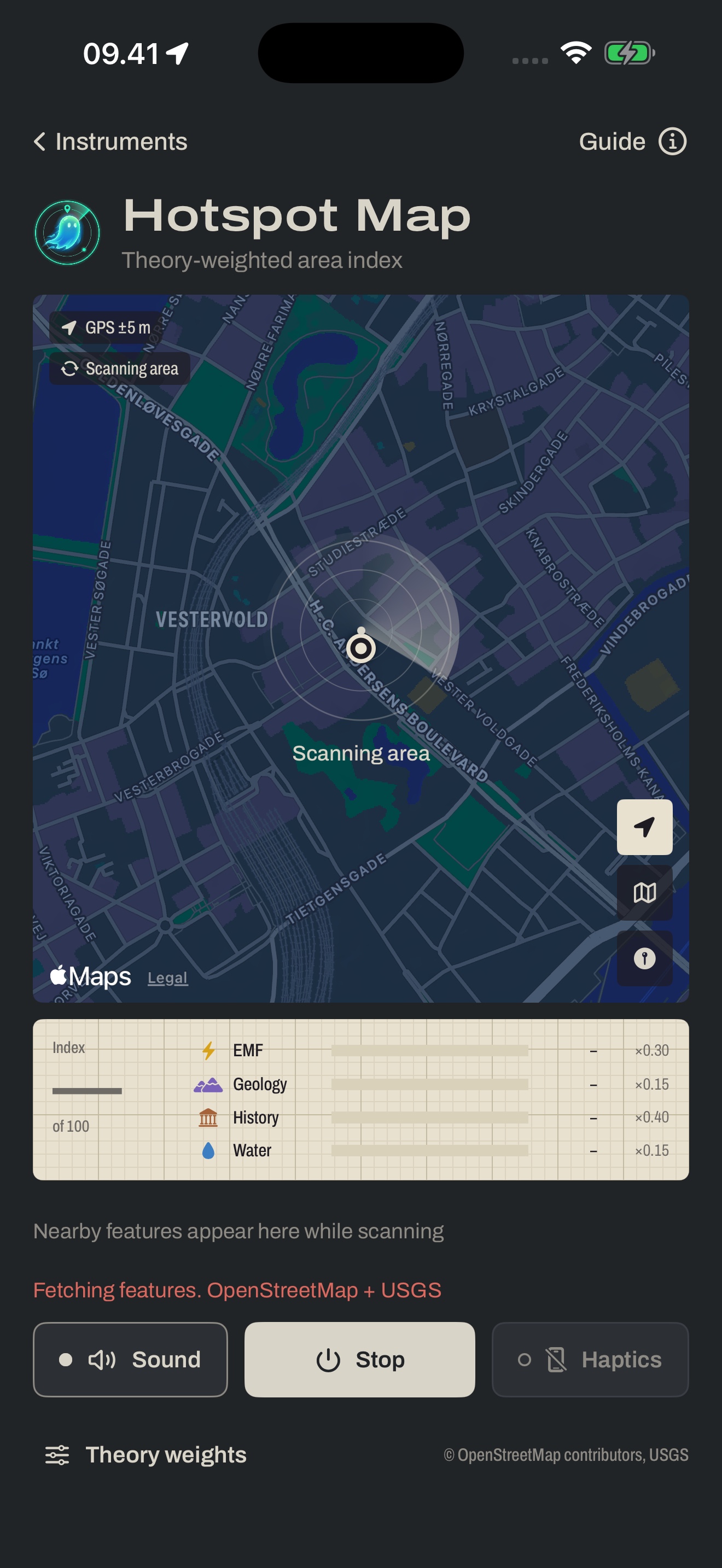Tap the ghost Hotspot Map app icon
Image resolution: width=722 pixels, height=1568 pixels.
coord(67,232)
